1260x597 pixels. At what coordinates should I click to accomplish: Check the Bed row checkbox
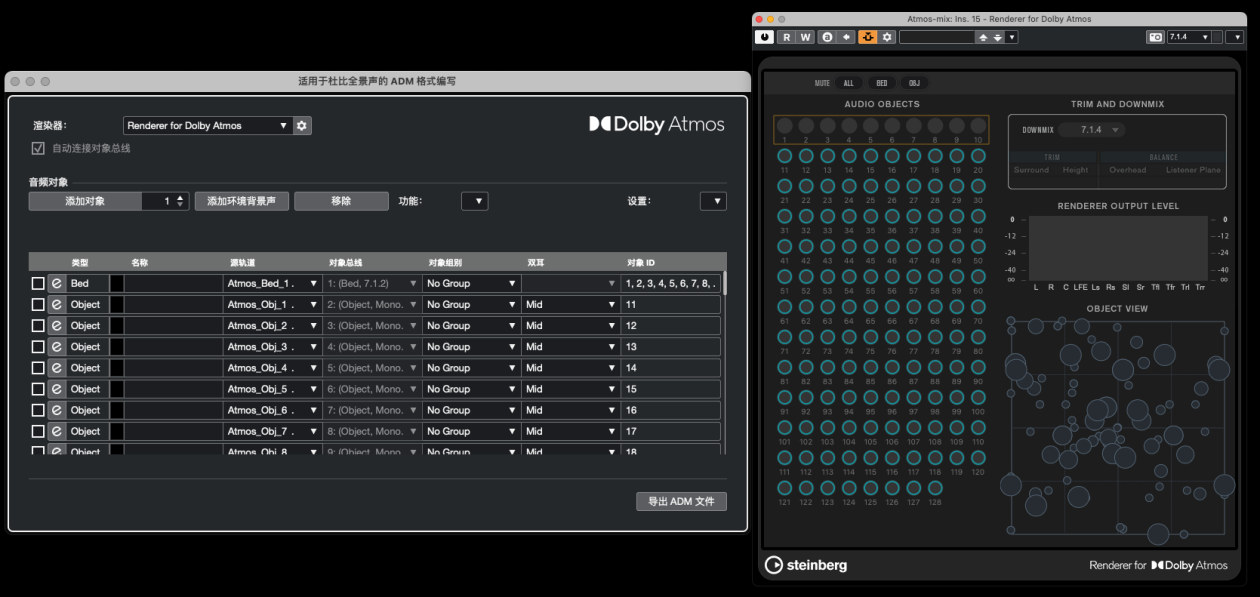point(38,284)
